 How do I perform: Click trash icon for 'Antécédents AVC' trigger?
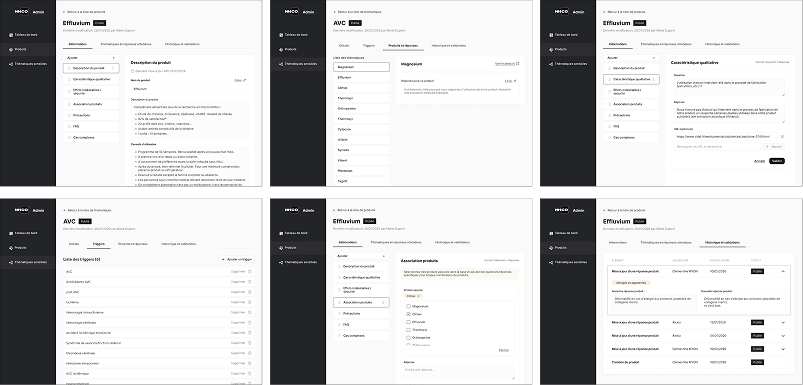249,282
